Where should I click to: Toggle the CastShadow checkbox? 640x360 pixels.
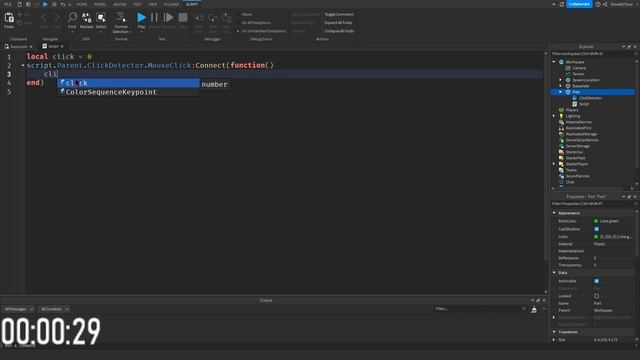click(x=596, y=229)
